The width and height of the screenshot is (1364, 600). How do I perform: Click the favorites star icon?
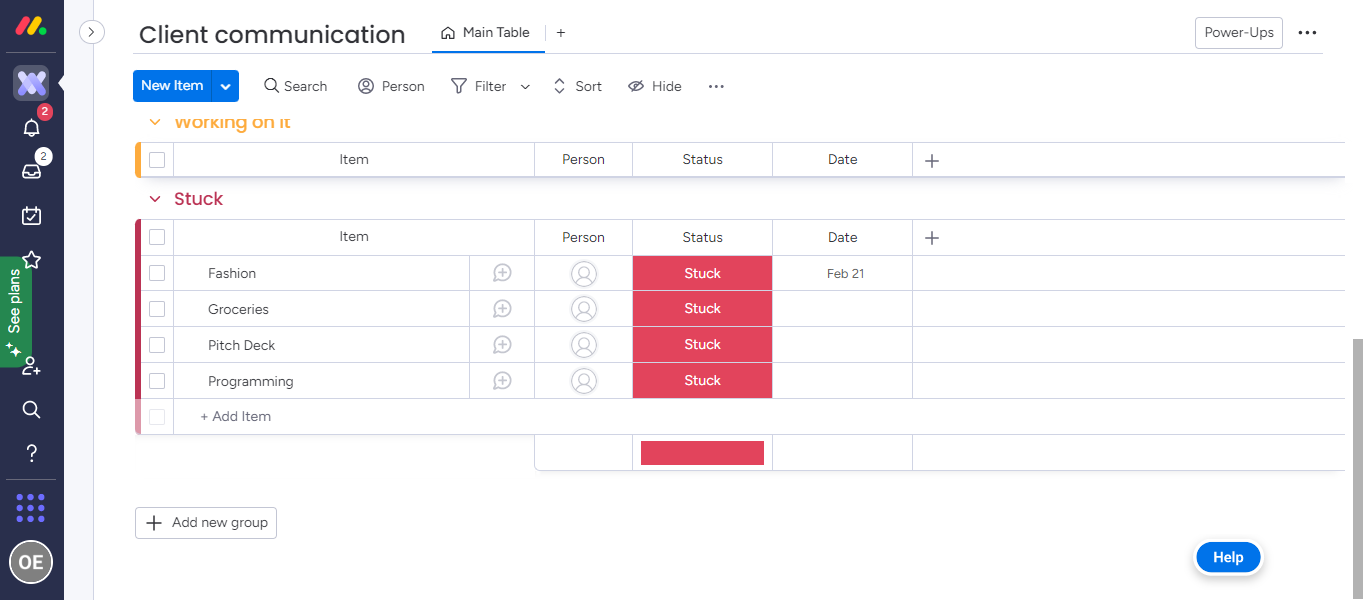(31, 259)
